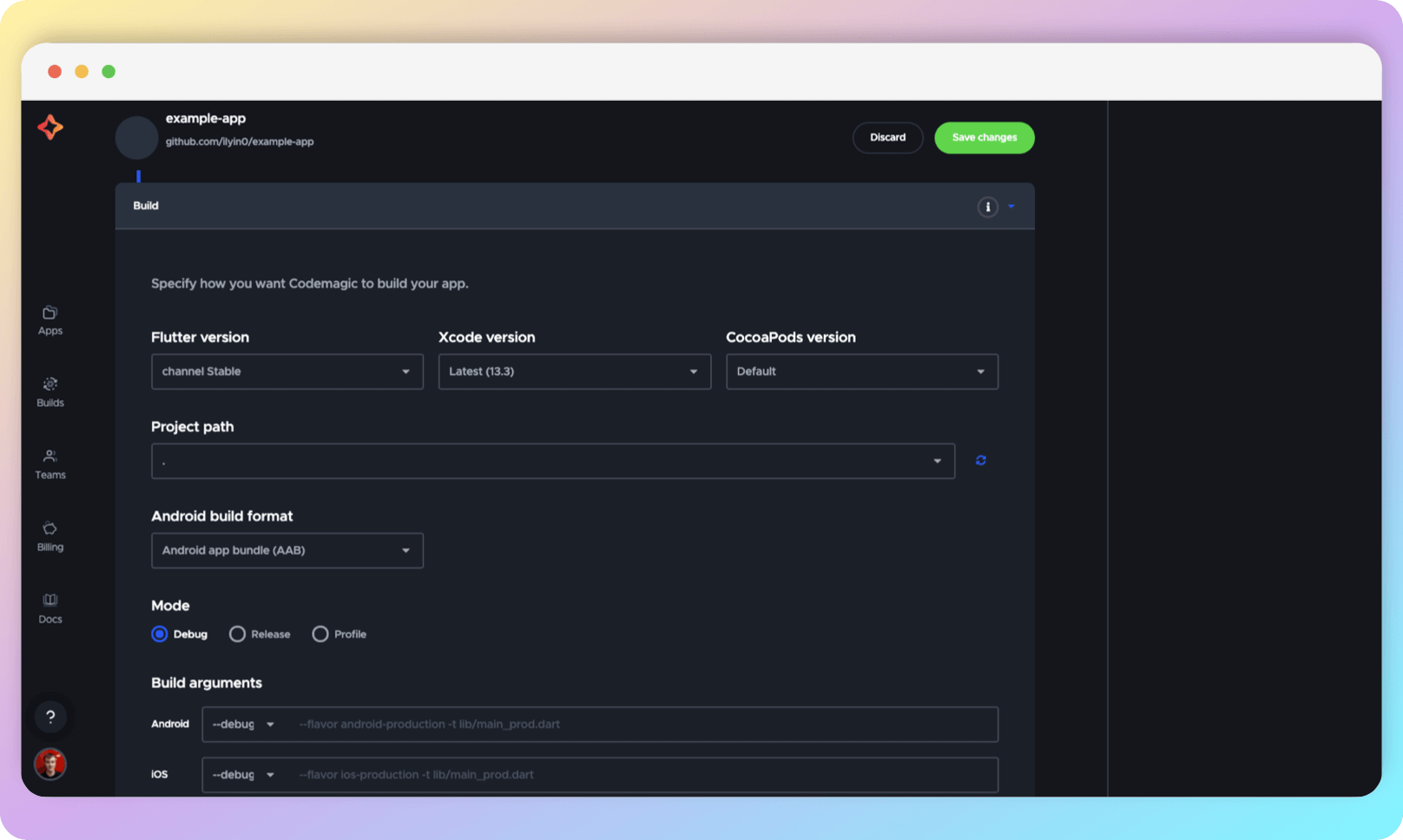Discard the pending changes
Viewport: 1403px width, 840px height.
(x=887, y=137)
